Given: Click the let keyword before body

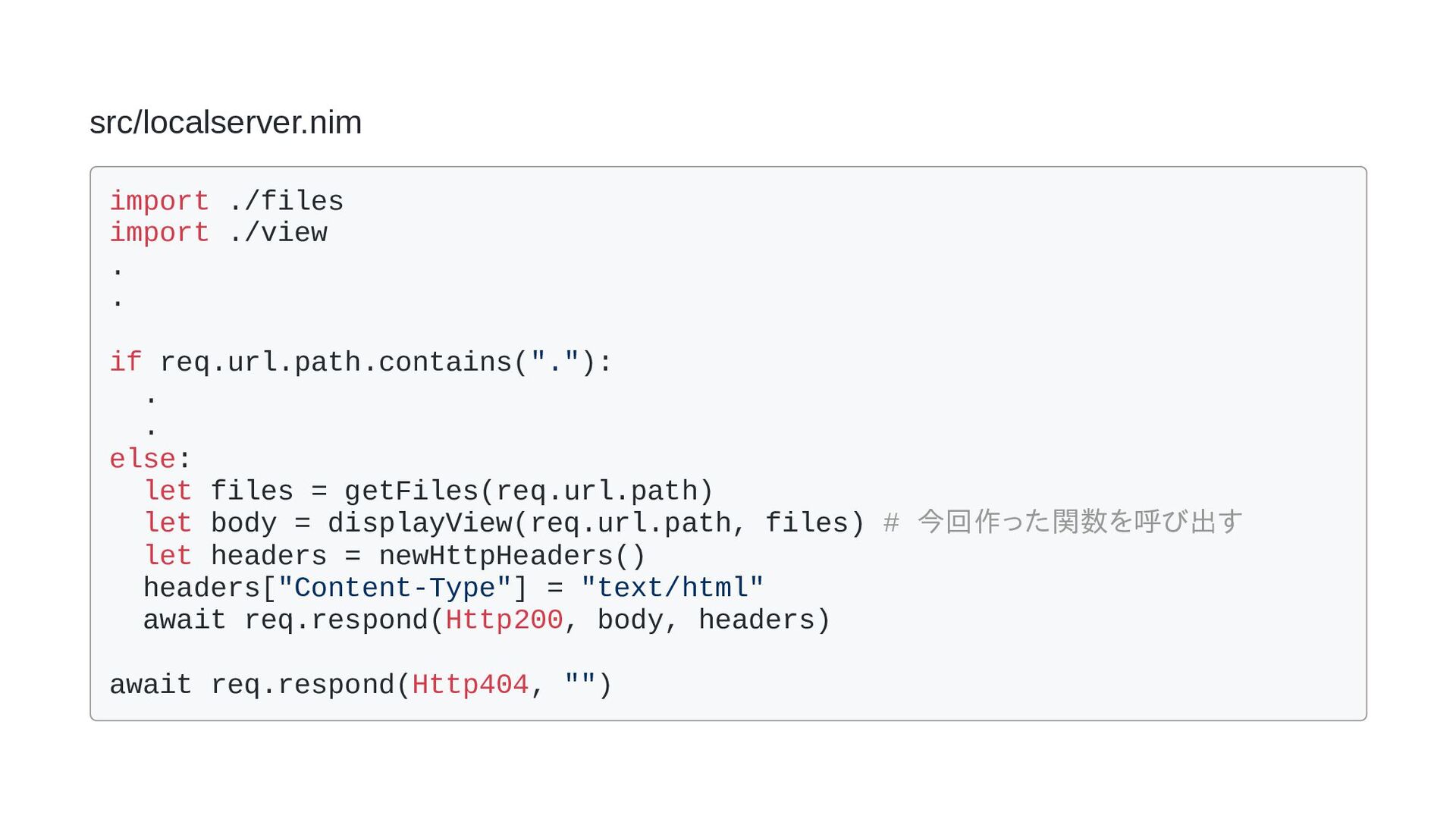Looking at the screenshot, I should [x=168, y=523].
